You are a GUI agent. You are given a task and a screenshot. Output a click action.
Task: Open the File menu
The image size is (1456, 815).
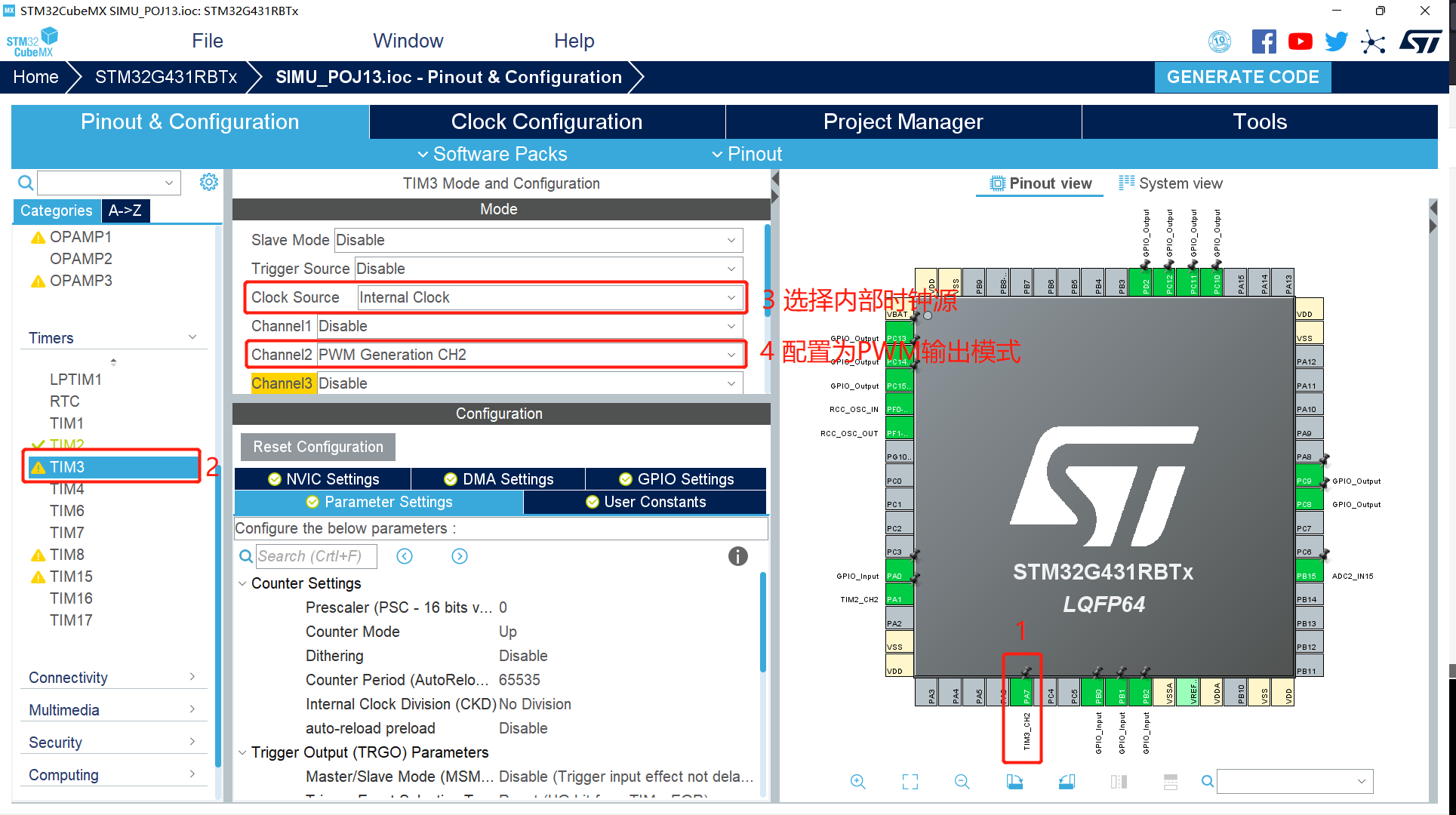pyautogui.click(x=207, y=41)
